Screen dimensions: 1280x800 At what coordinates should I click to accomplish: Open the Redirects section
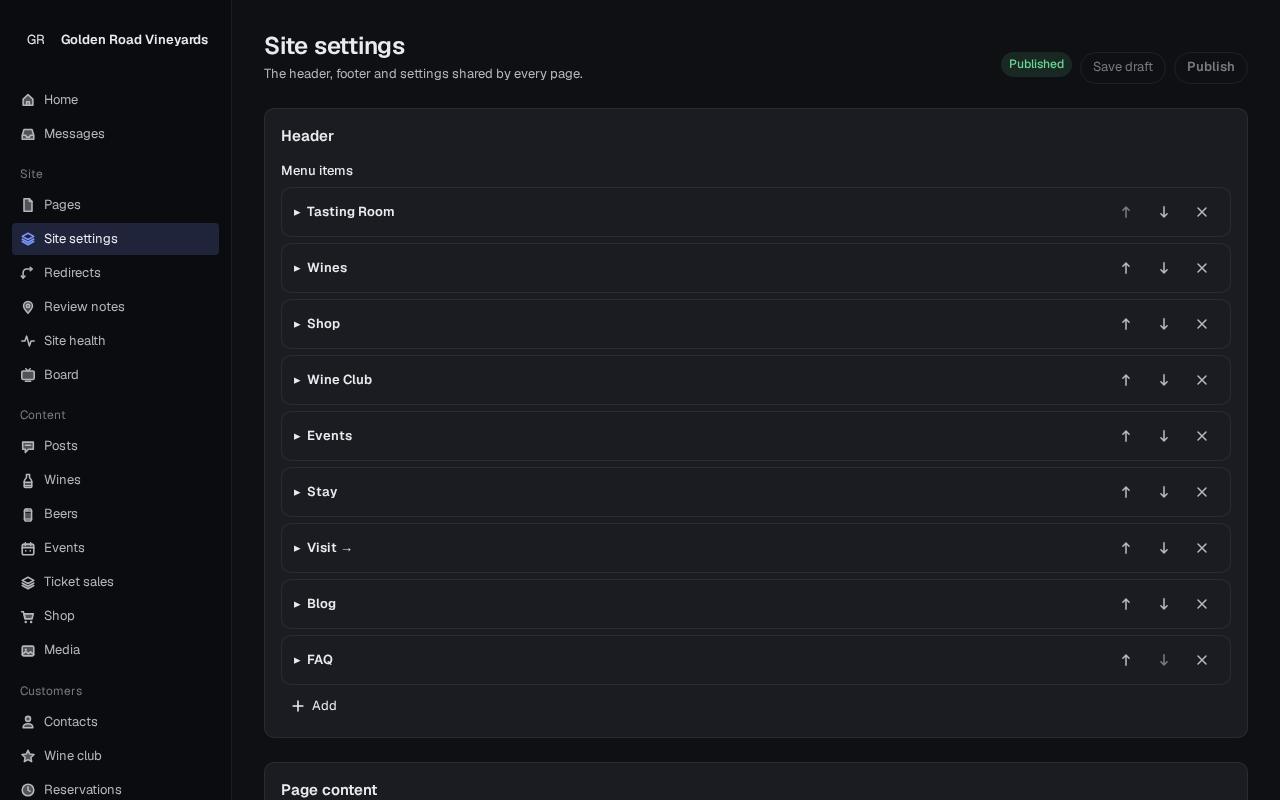(x=115, y=273)
